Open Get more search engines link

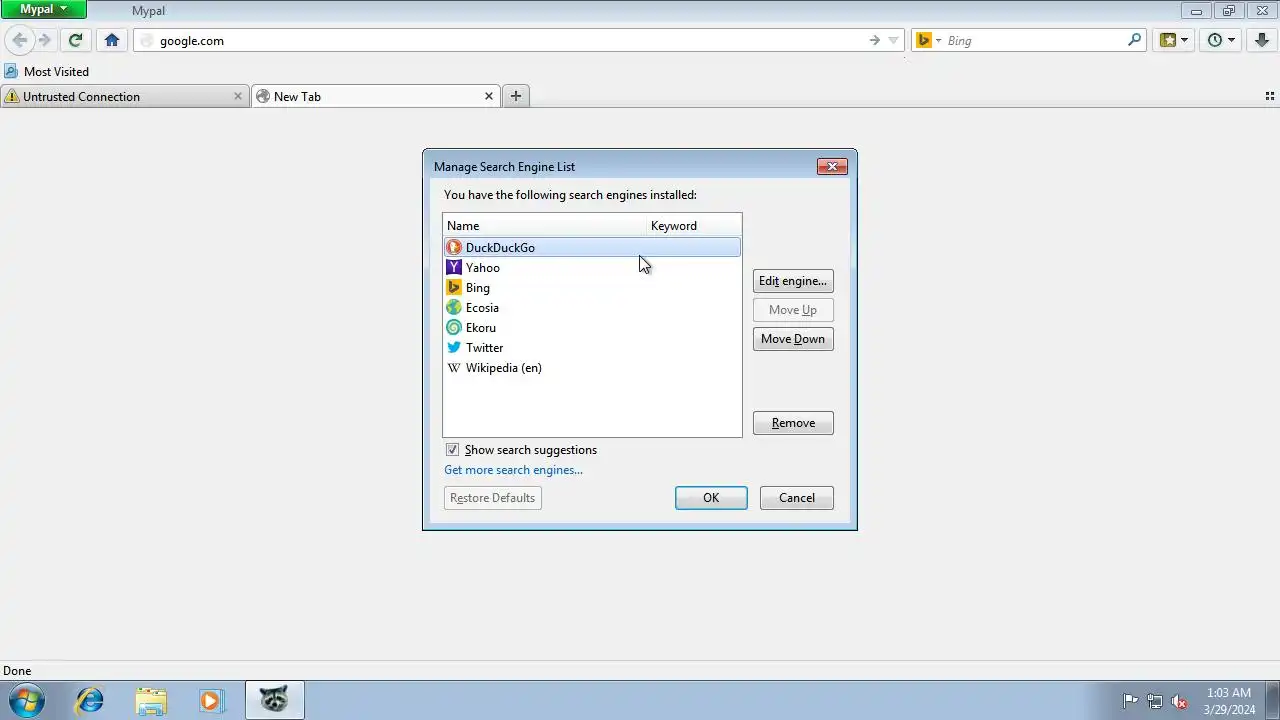pos(513,470)
